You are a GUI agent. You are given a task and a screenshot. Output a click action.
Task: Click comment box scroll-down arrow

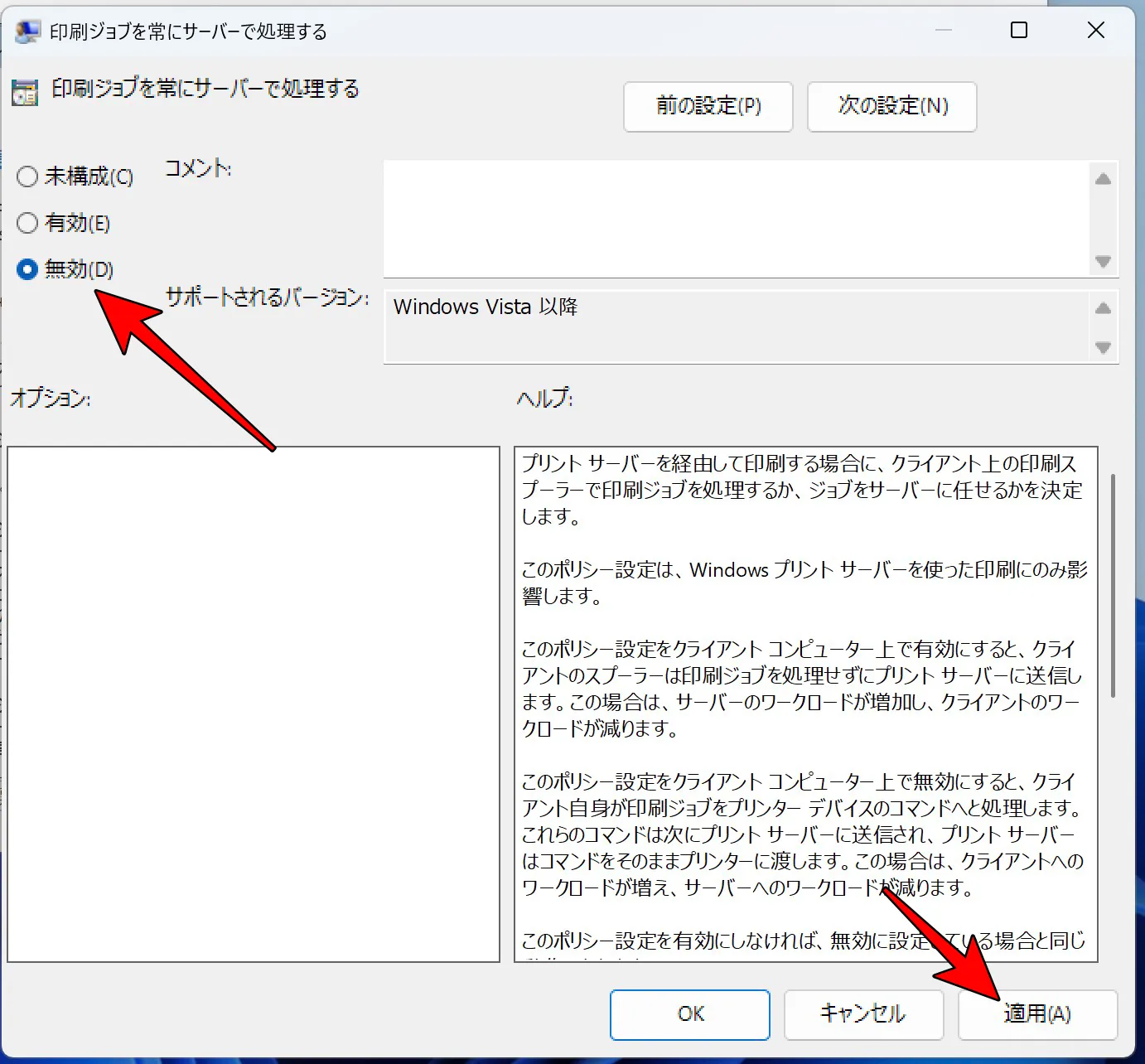pyautogui.click(x=1103, y=261)
